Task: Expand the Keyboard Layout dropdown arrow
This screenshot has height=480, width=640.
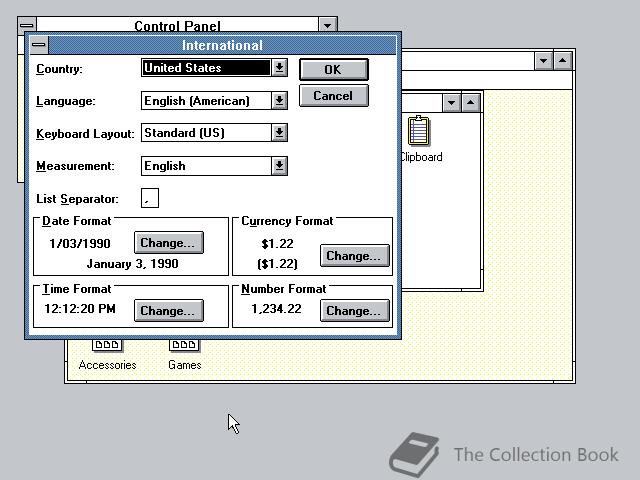Action: (279, 133)
